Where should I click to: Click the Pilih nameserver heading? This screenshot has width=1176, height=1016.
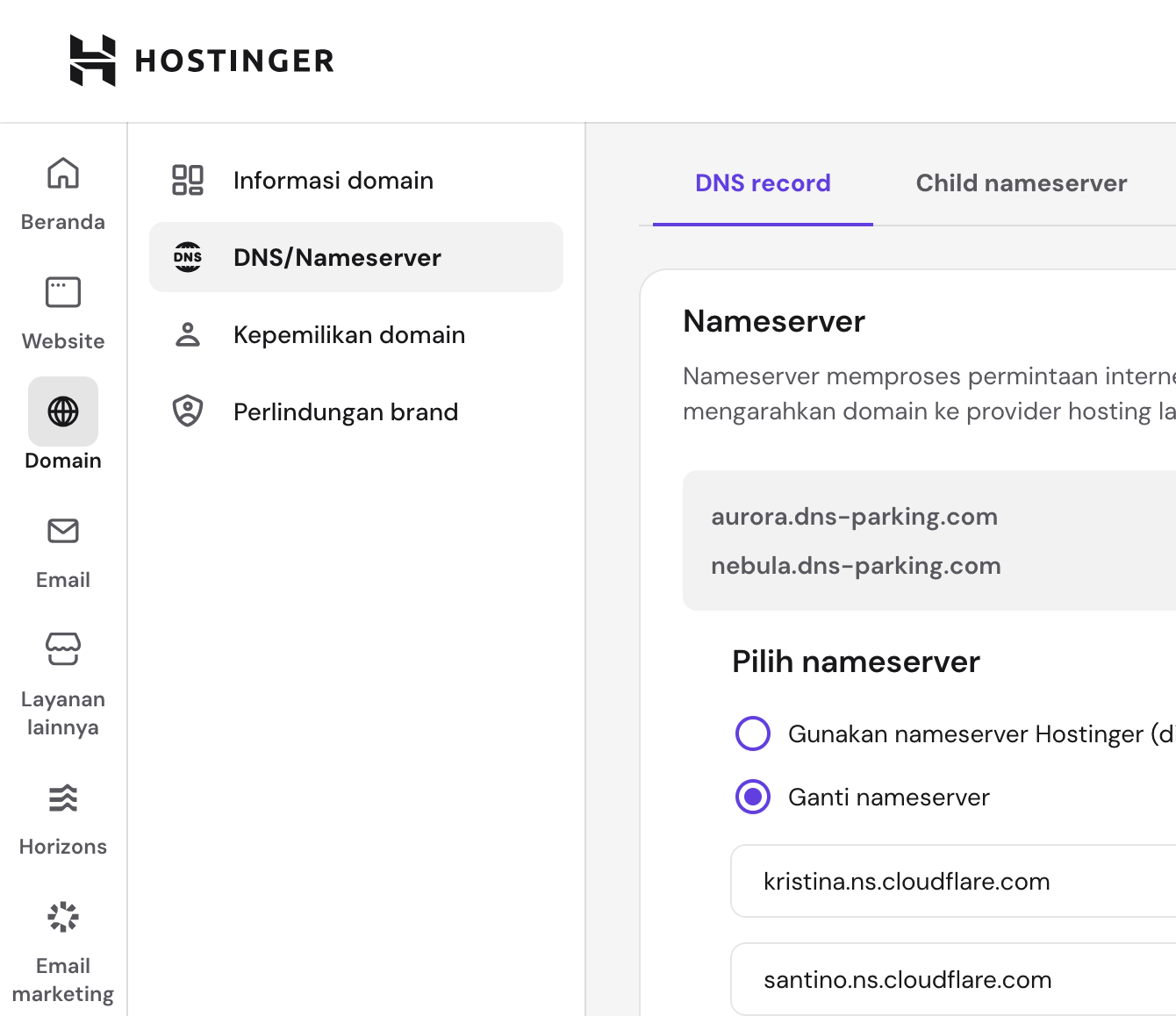coord(856,662)
